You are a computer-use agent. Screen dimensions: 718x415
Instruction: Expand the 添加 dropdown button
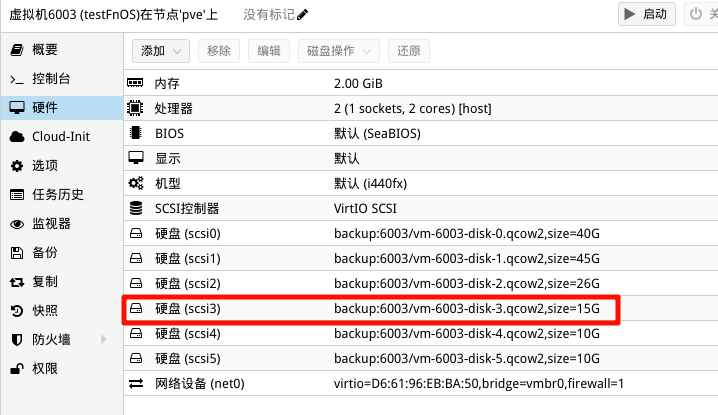point(161,51)
